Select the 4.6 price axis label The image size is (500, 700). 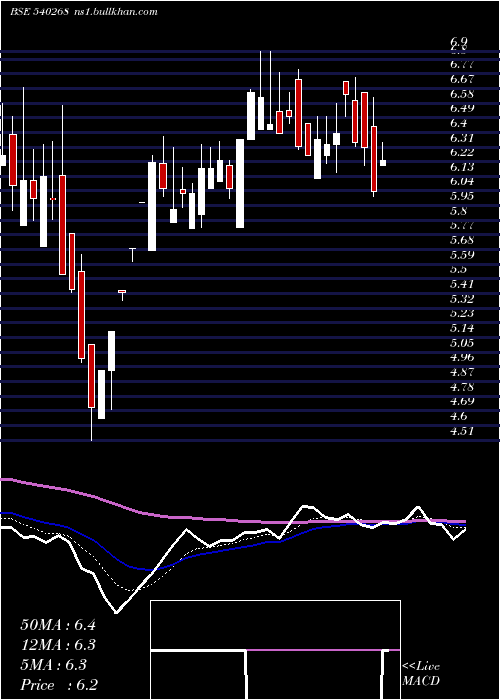(458, 416)
